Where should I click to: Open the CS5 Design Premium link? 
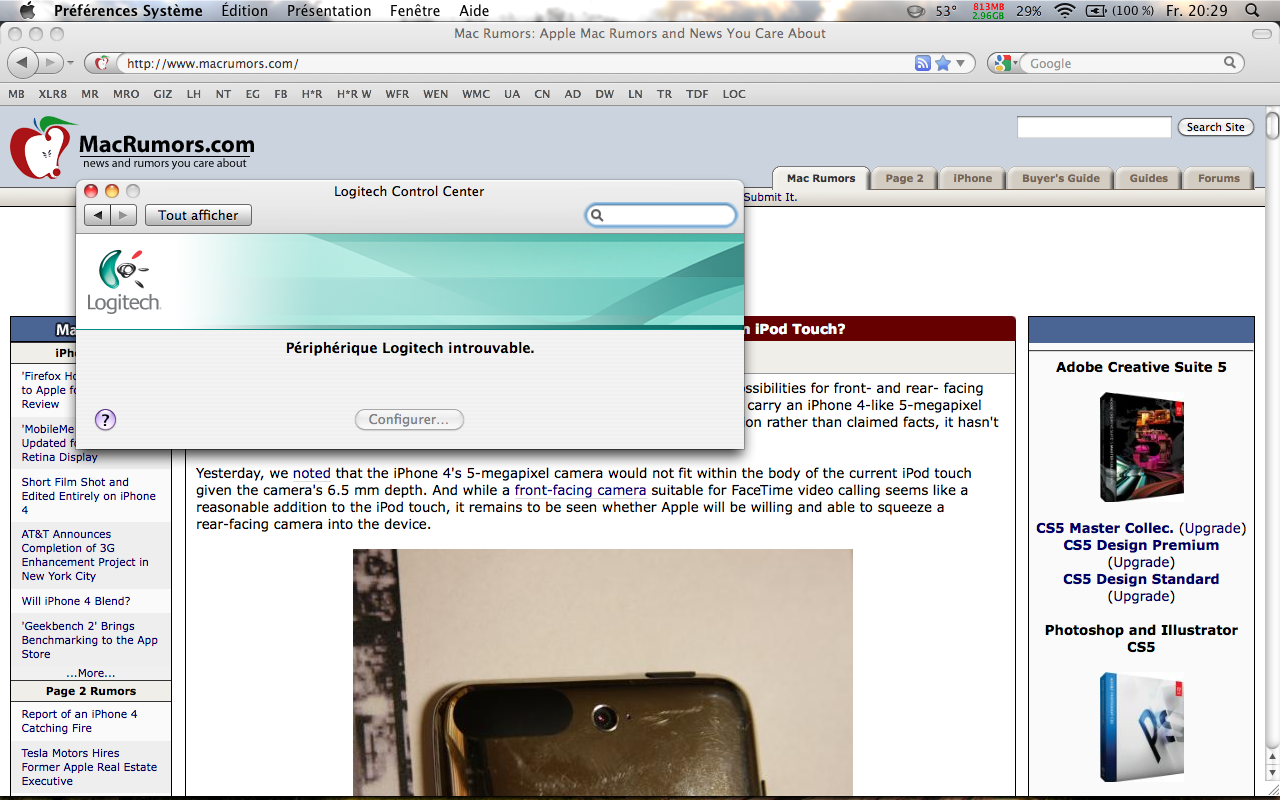click(x=1141, y=545)
